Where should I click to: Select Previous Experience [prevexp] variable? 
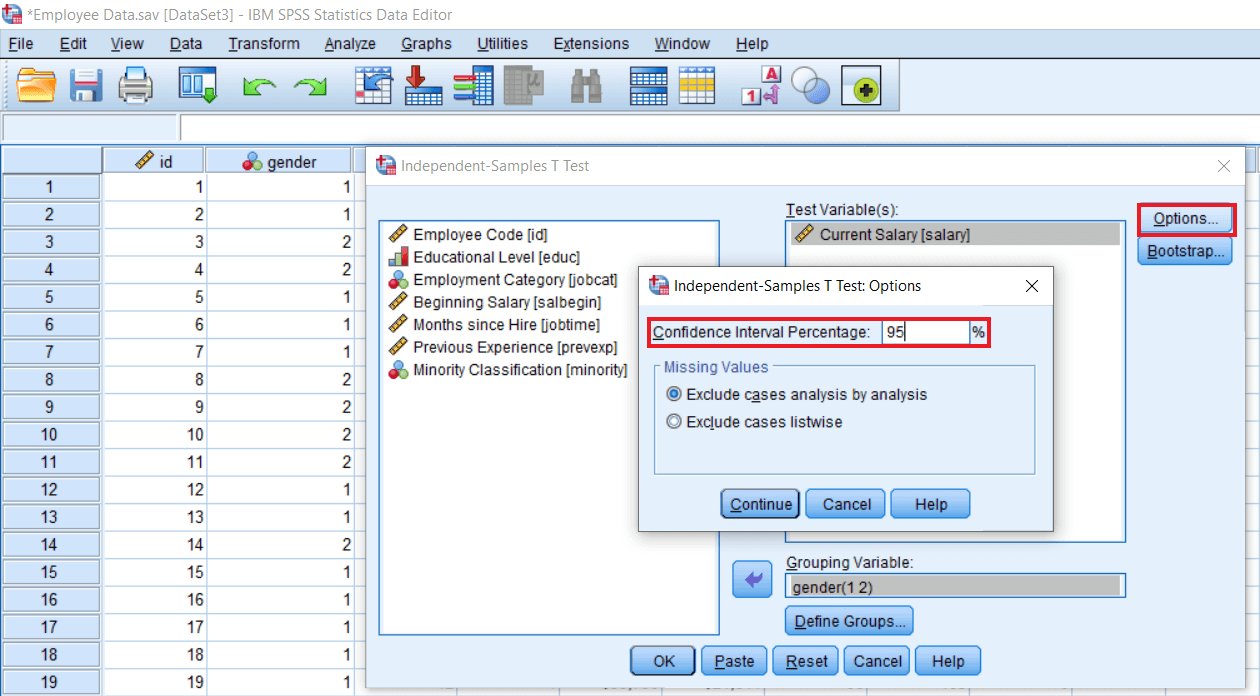pos(502,347)
